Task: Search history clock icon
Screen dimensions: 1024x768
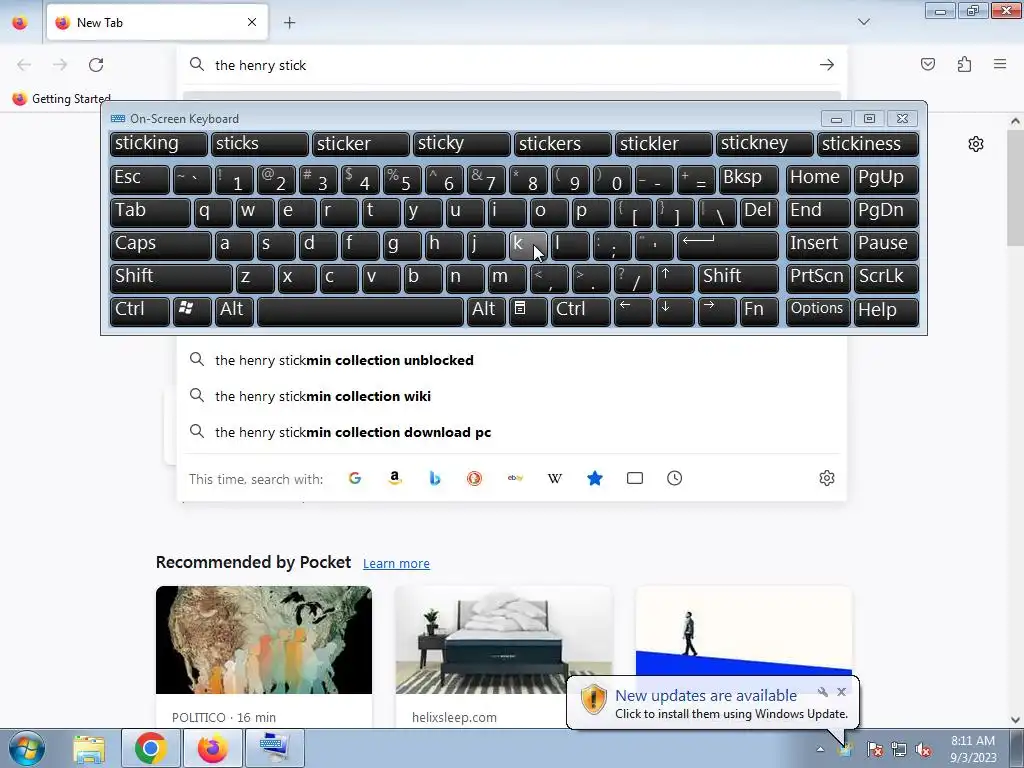Action: 675,478
